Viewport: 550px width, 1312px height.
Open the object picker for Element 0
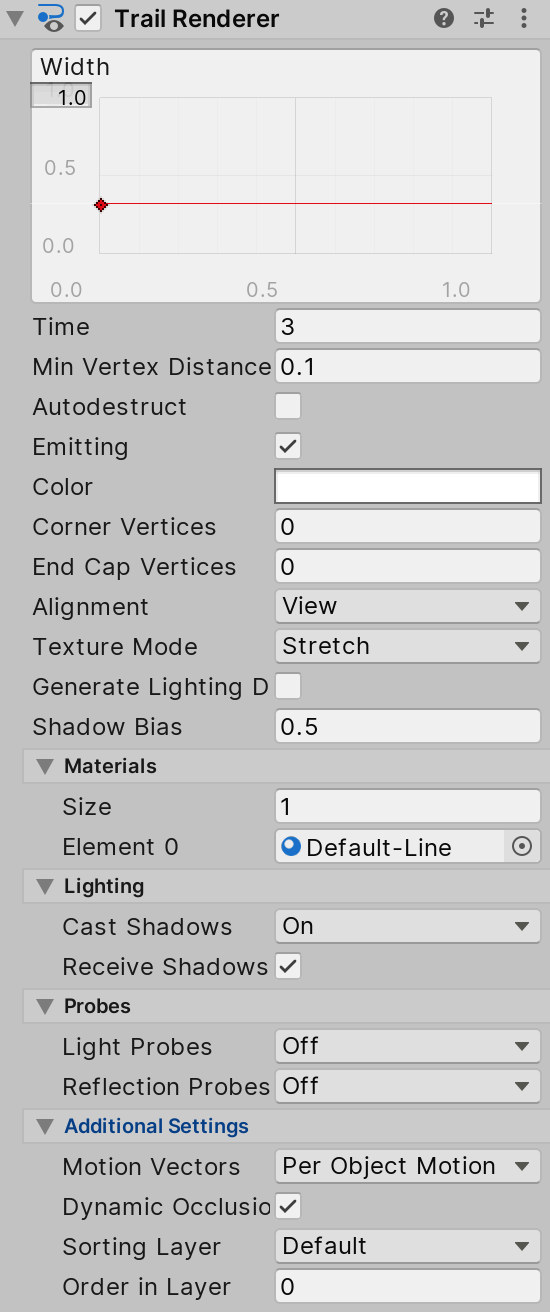tap(522, 846)
